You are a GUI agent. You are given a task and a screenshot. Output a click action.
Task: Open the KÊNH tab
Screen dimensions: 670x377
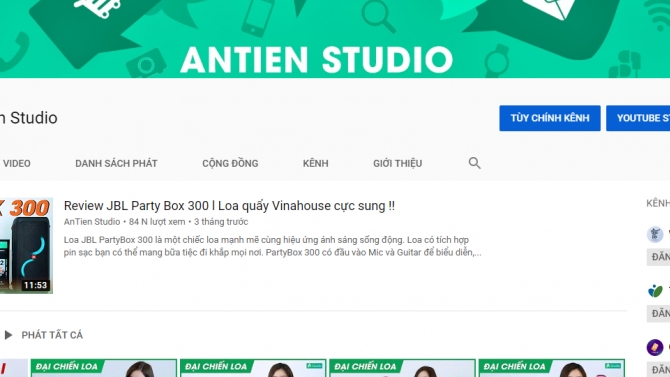pos(315,163)
